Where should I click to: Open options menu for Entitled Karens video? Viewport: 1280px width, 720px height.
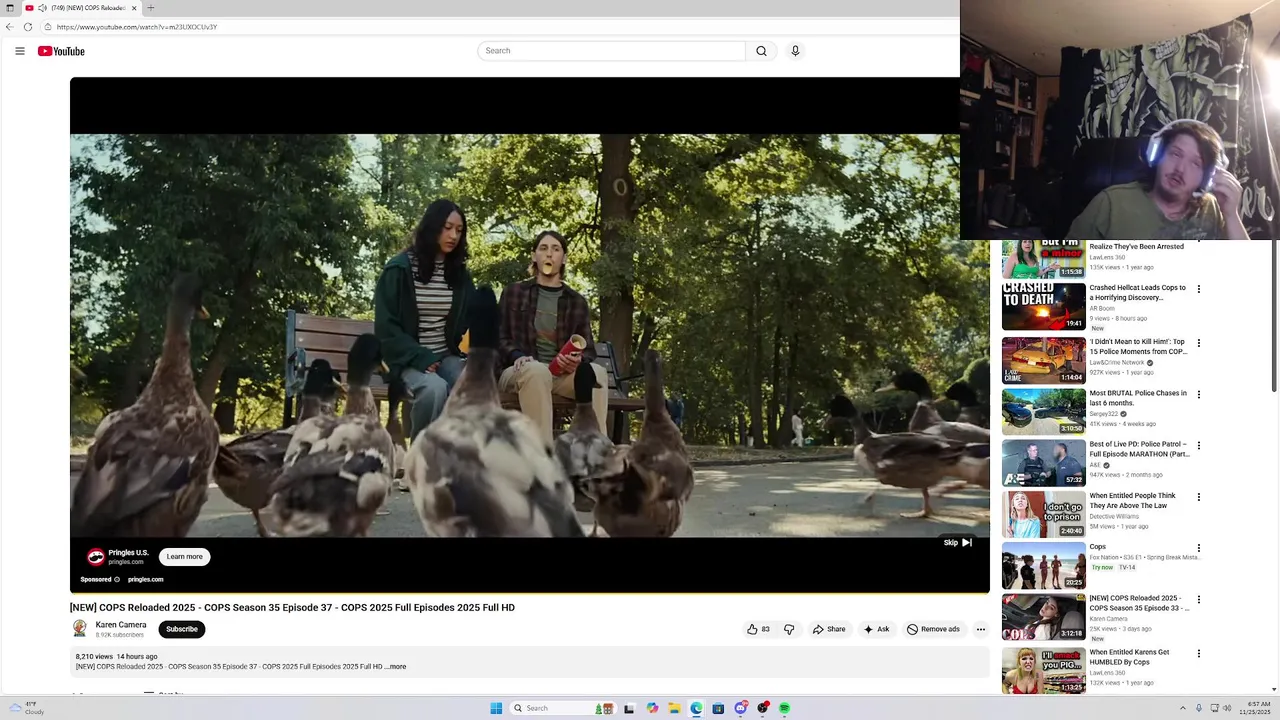(x=1199, y=654)
